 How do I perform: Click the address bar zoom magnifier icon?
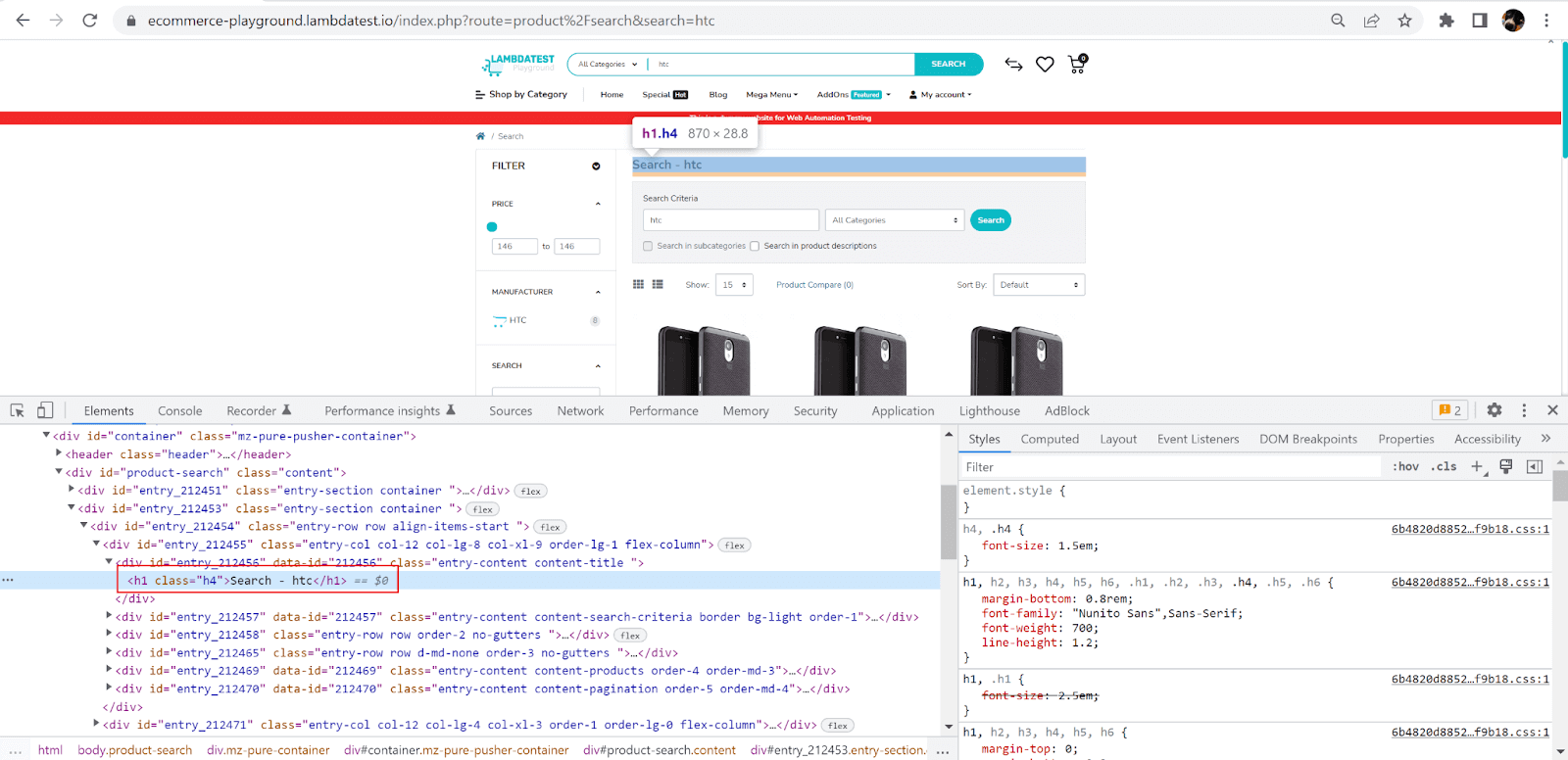pos(1338,20)
